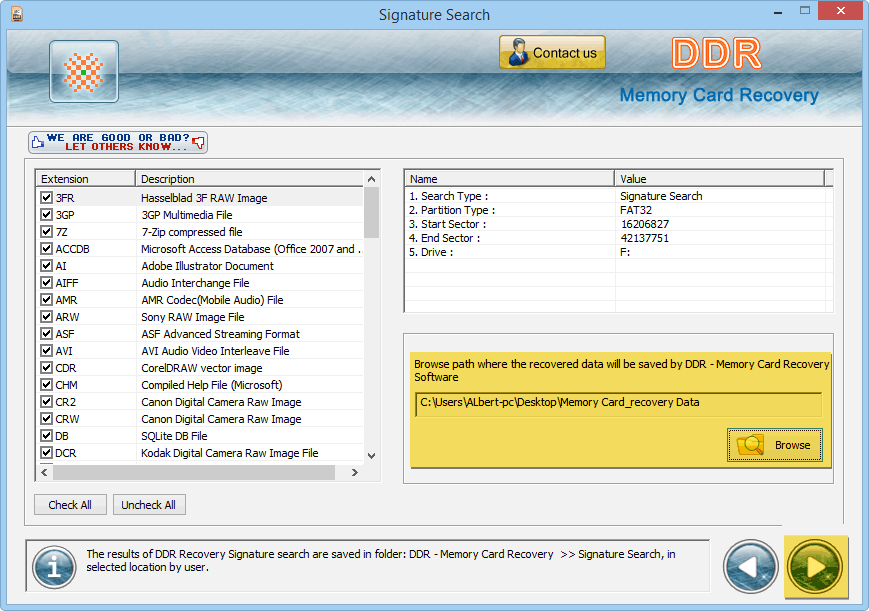The width and height of the screenshot is (869, 611).
Task: Select '3GP Multimedia File' description
Action: 187,215
